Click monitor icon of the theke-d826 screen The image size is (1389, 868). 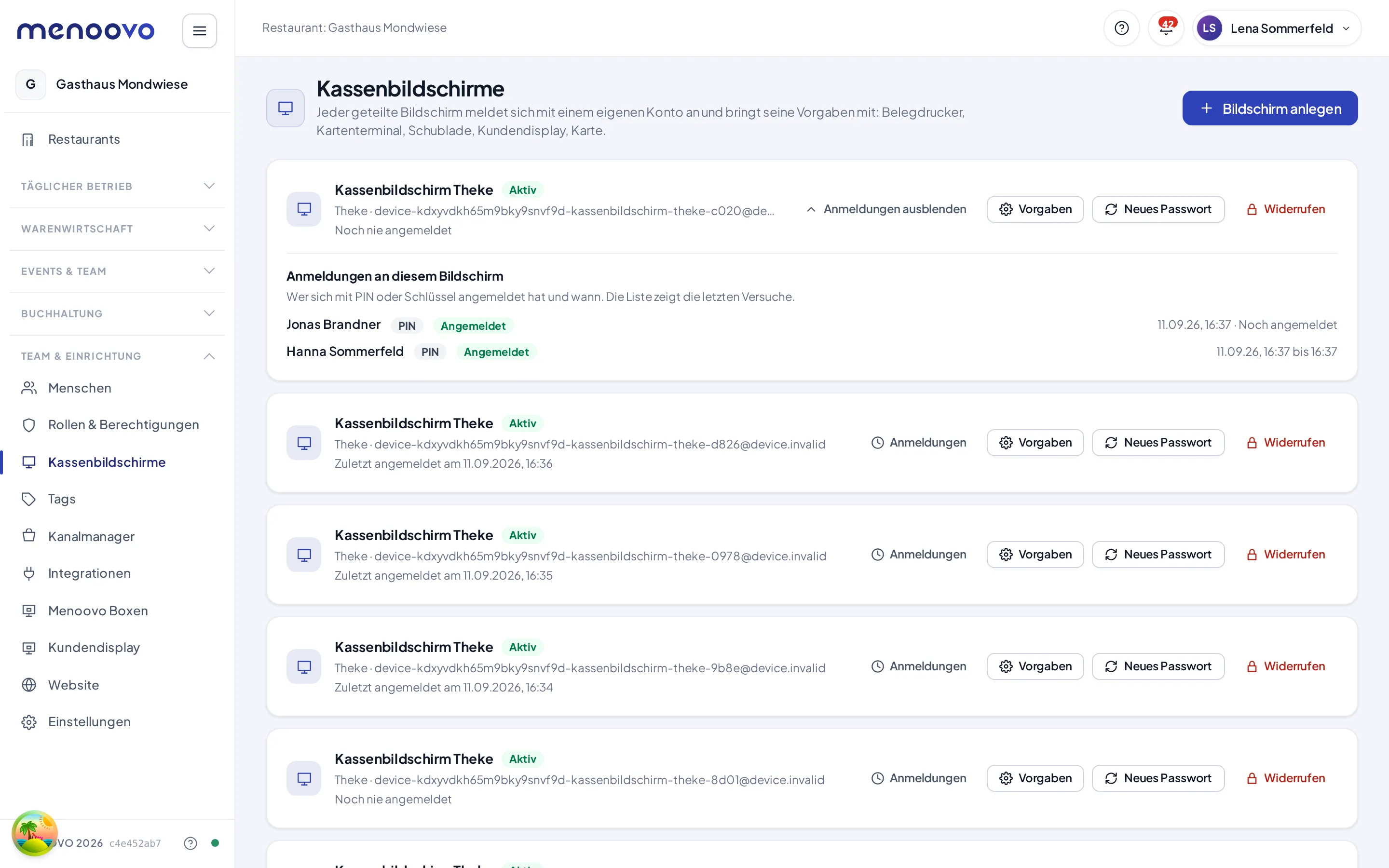tap(304, 443)
